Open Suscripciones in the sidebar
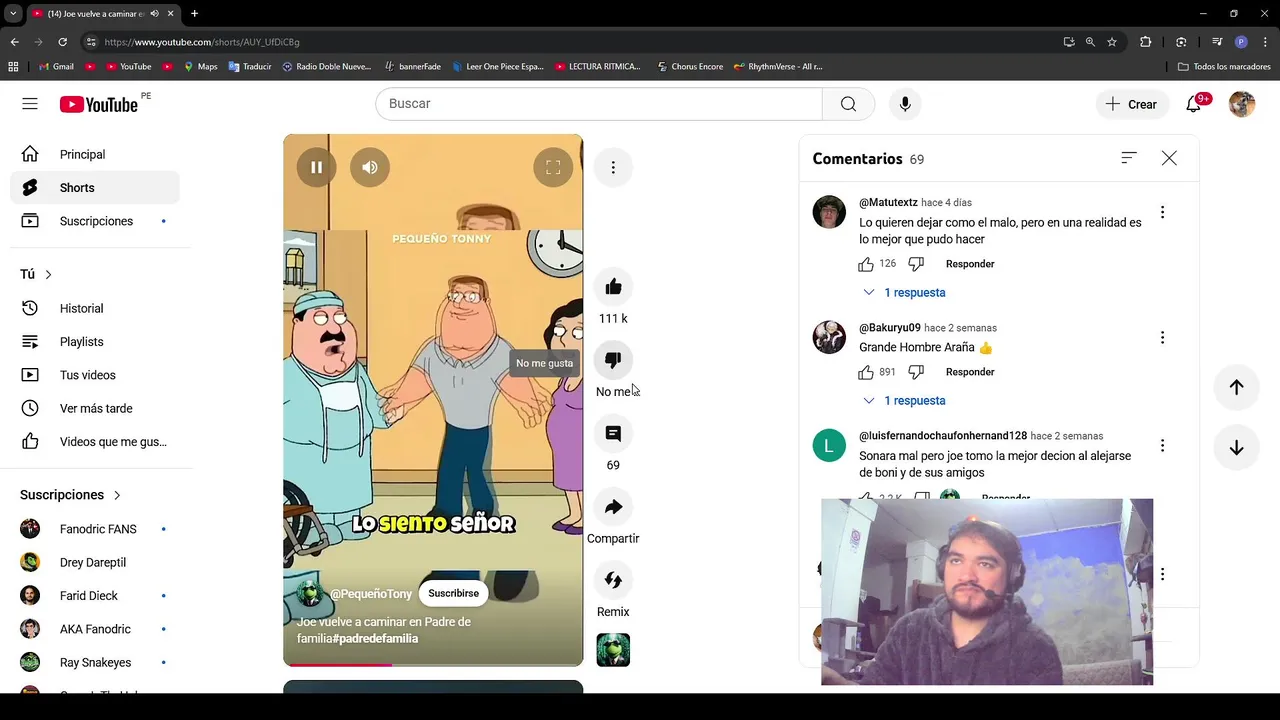This screenshot has width=1280, height=720. 95,221
